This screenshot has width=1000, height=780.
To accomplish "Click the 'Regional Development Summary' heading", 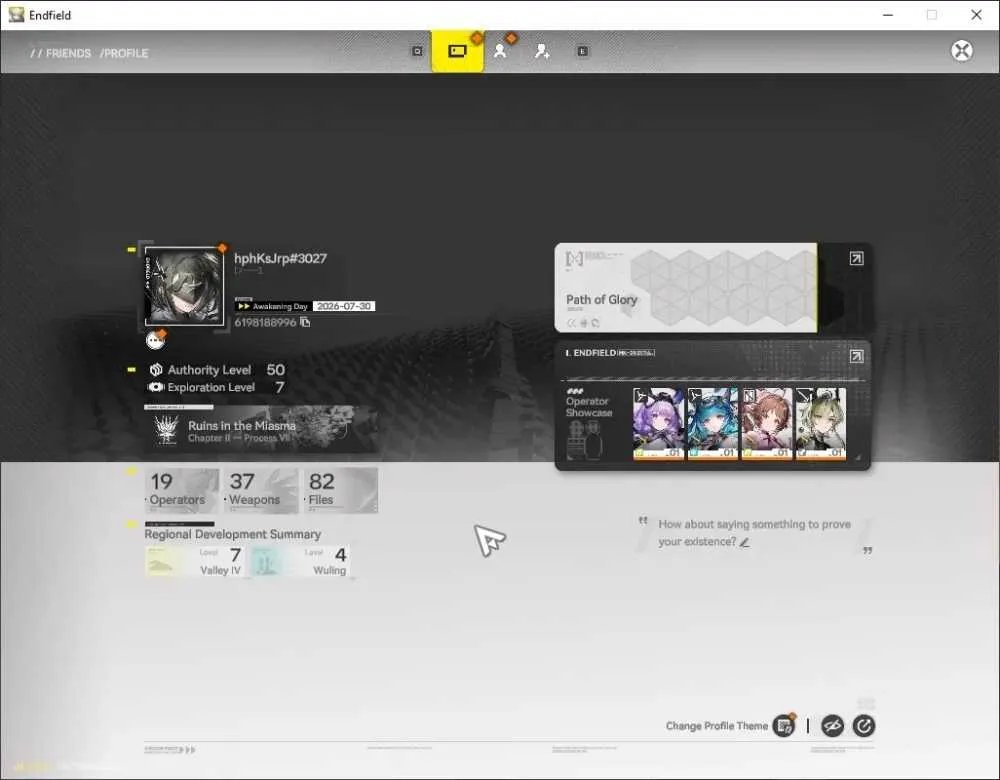I will pyautogui.click(x=233, y=534).
